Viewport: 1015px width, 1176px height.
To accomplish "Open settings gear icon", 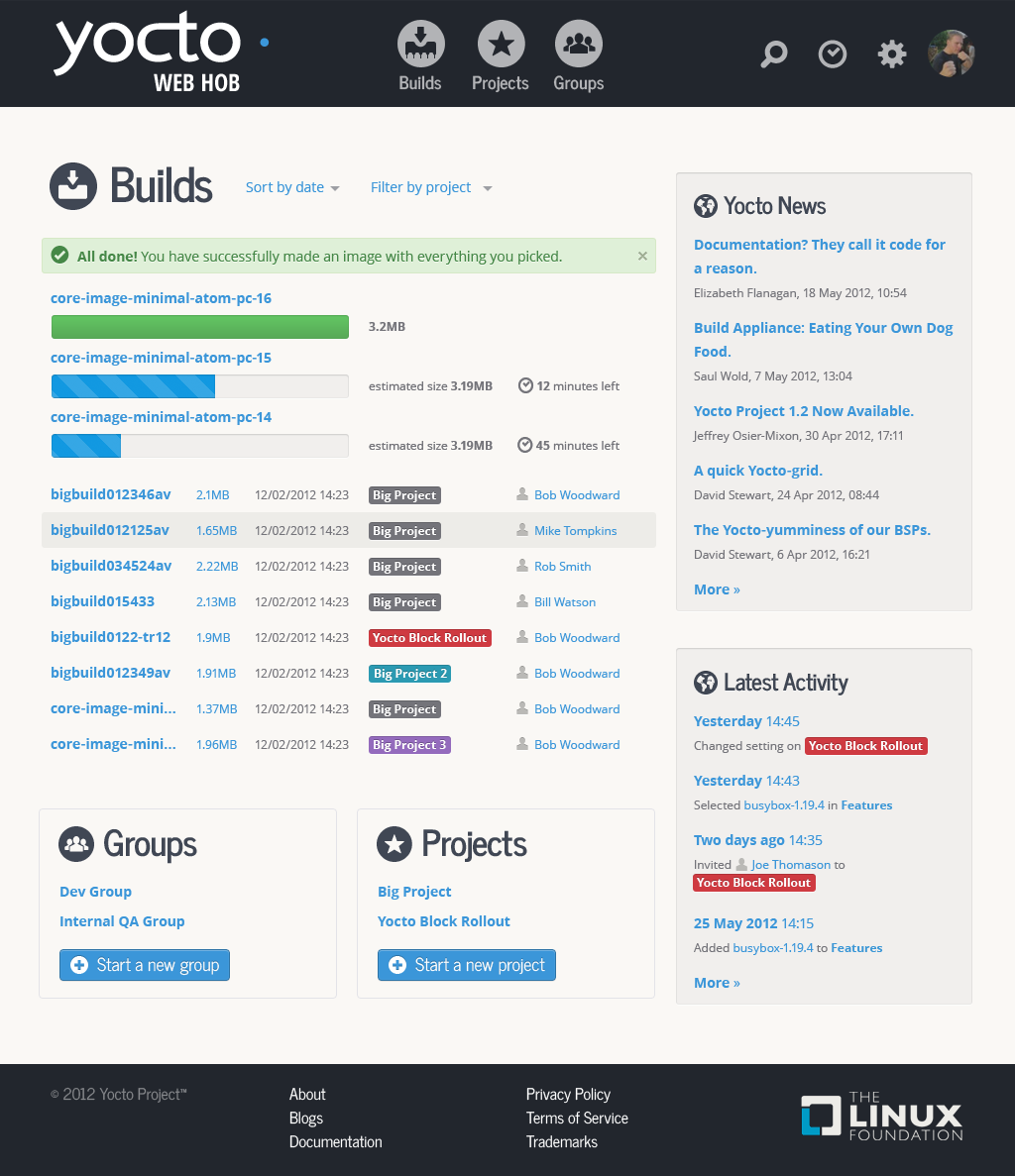I will (x=892, y=54).
